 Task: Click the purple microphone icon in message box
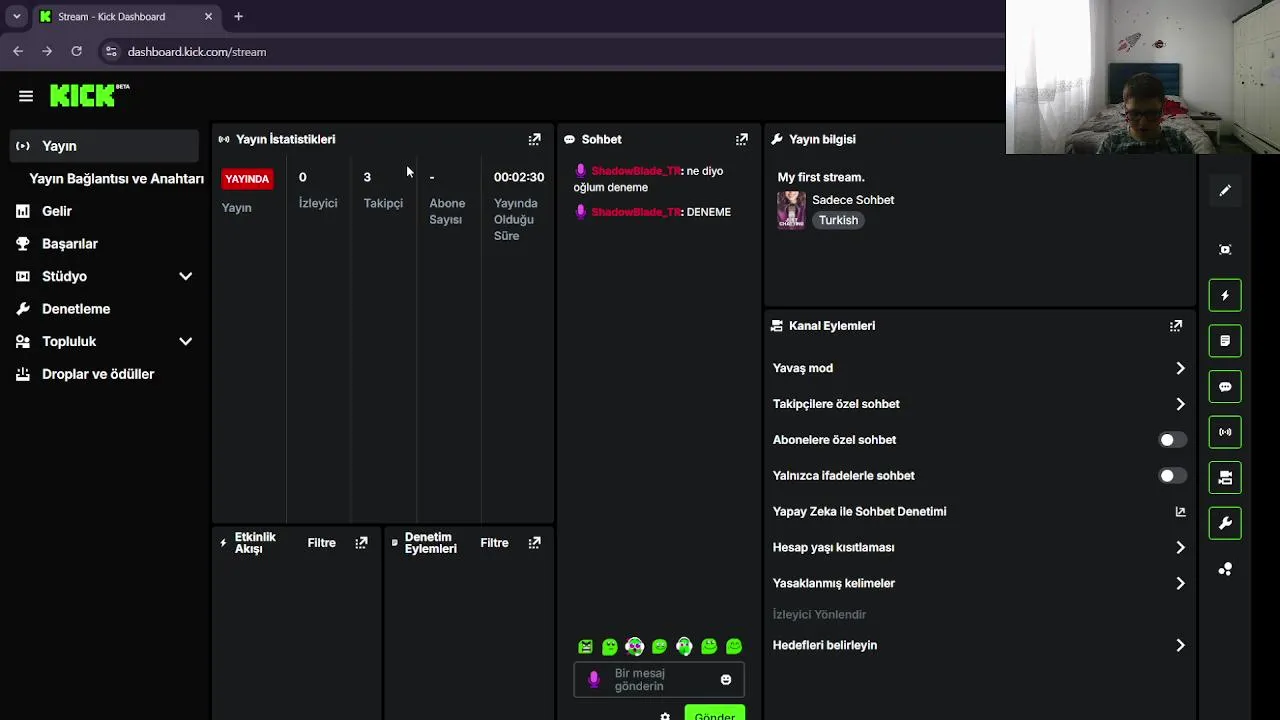pos(593,680)
